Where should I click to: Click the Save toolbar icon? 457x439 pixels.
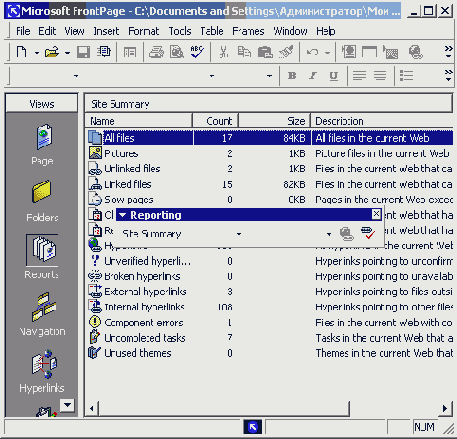(83, 52)
